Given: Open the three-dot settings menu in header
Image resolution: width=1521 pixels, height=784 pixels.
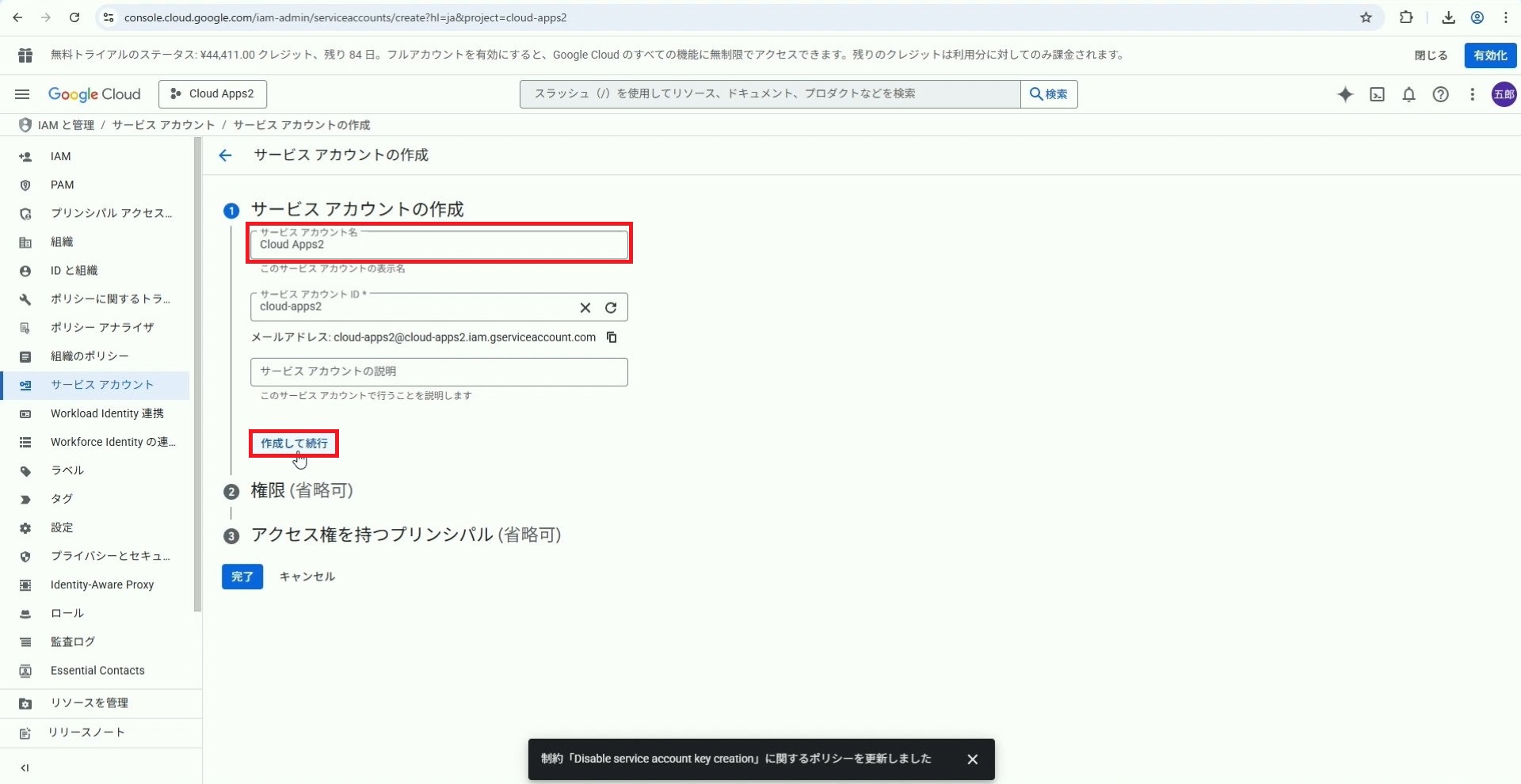Looking at the screenshot, I should [x=1472, y=94].
